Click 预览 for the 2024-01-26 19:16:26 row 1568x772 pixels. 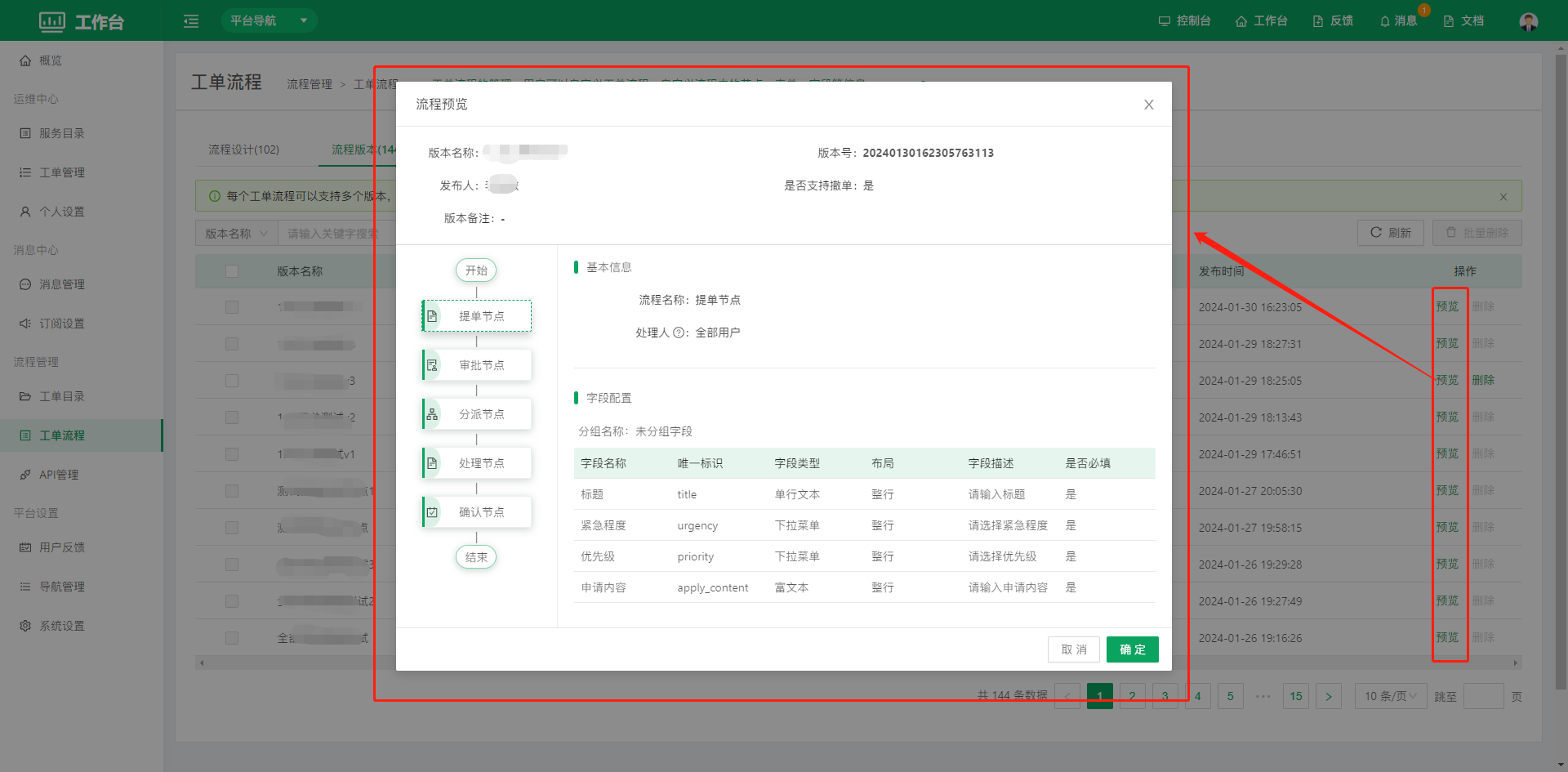pos(1447,637)
